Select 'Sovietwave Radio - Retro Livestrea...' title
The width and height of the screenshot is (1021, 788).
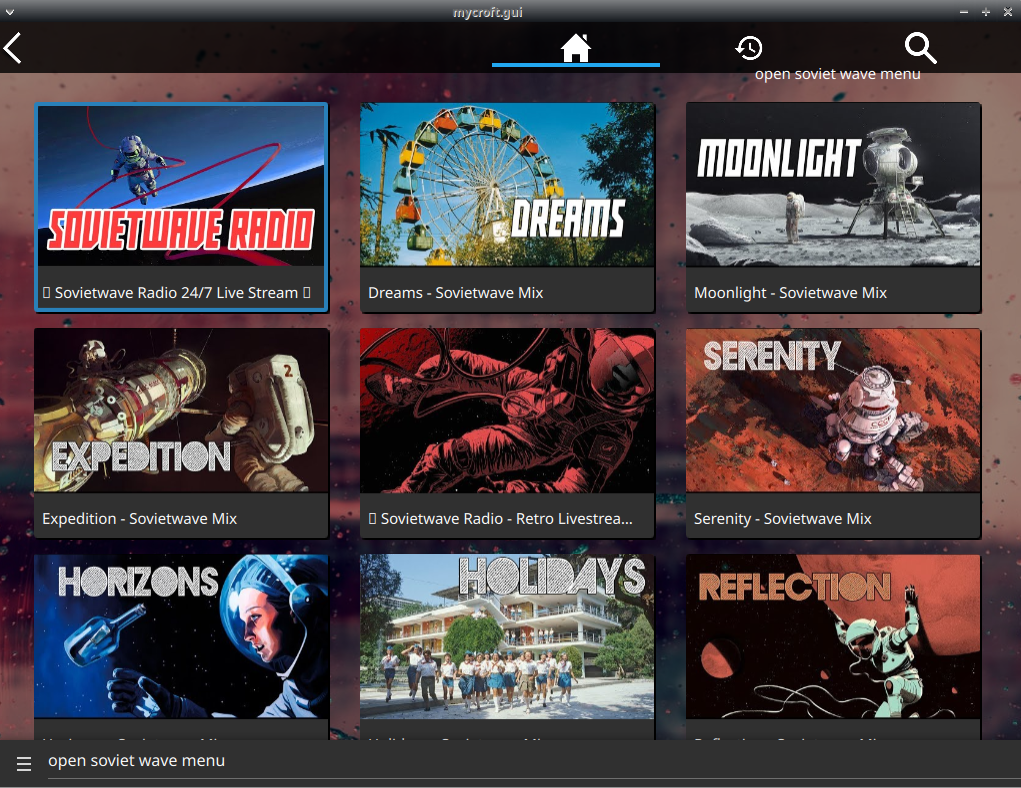tap(500, 519)
